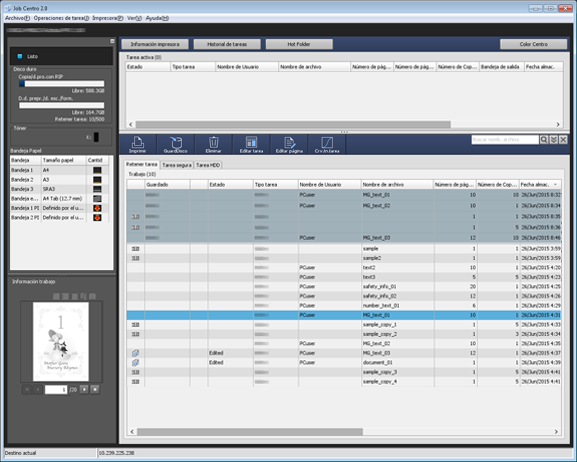
Task: Open the Editar tarea tool
Action: (x=251, y=144)
